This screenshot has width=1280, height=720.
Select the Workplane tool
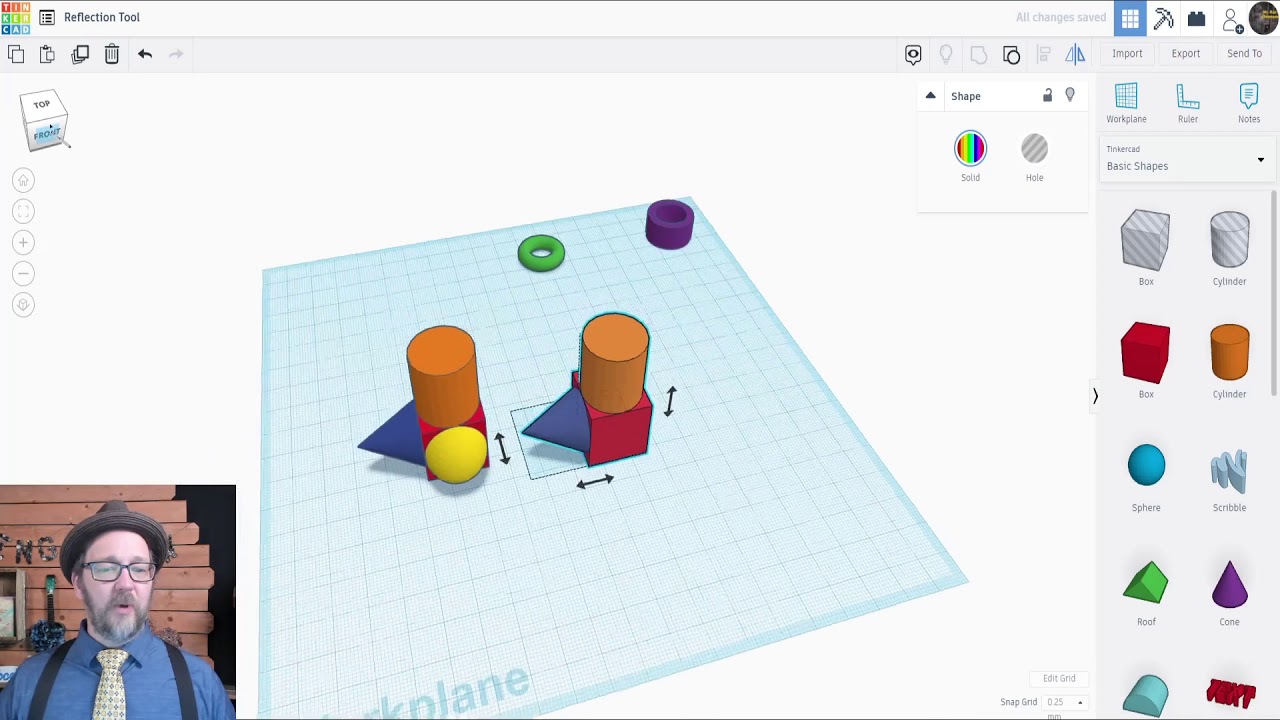click(x=1126, y=104)
